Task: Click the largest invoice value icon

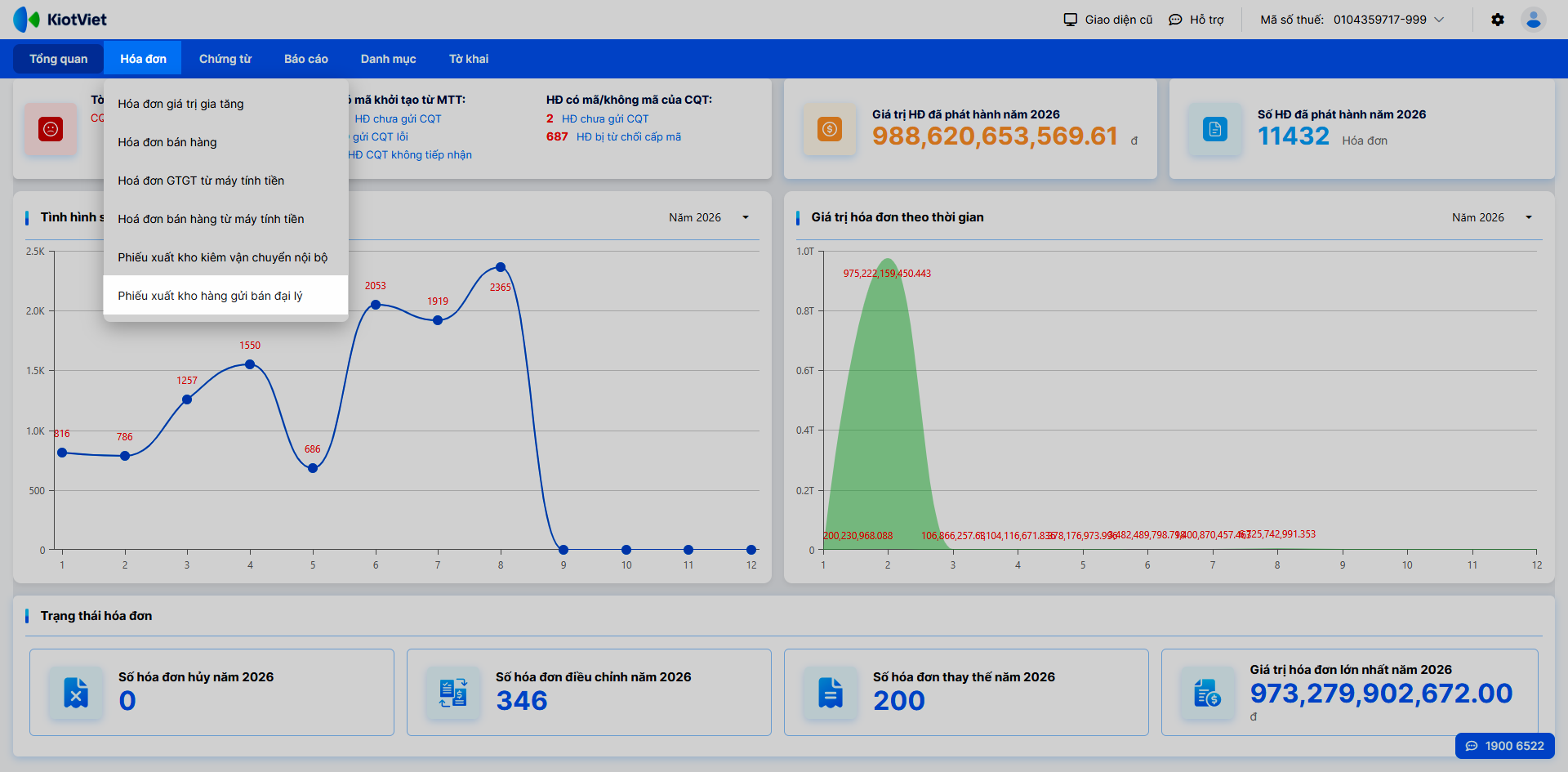Action: coord(1208,693)
